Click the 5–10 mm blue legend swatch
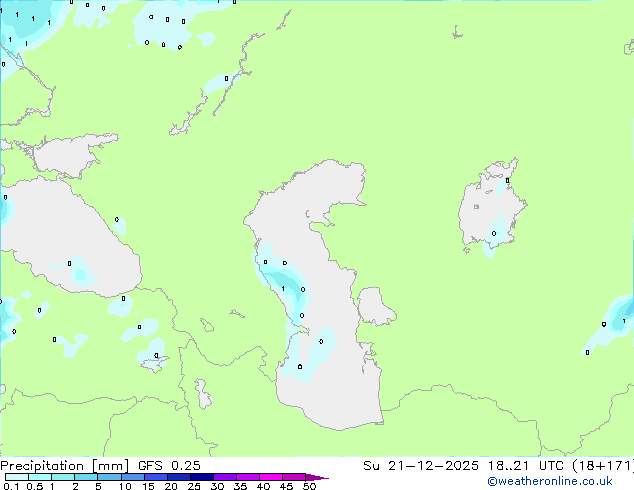Image resolution: width=634 pixels, height=490 pixels. pyautogui.click(x=109, y=477)
